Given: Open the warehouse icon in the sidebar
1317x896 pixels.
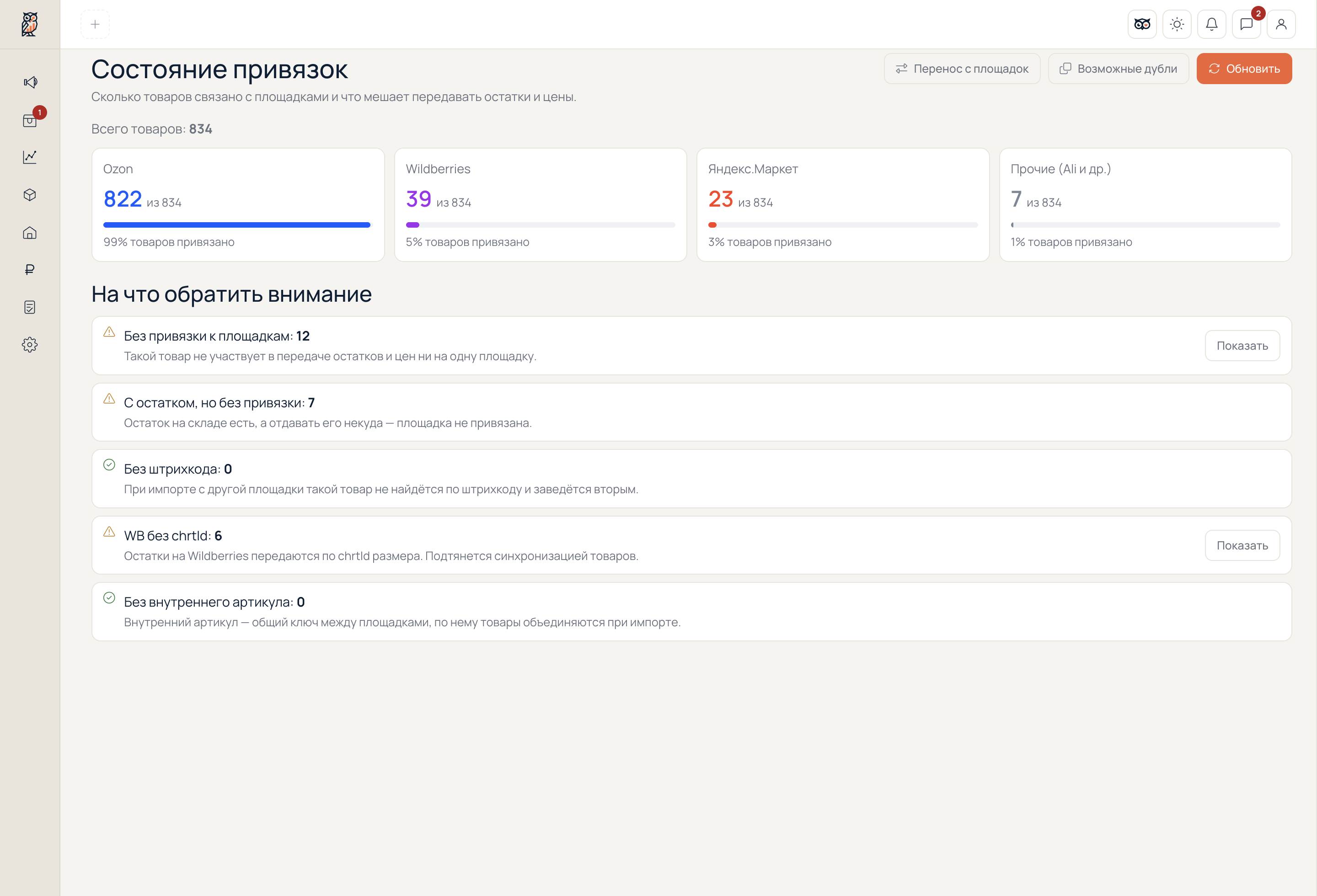Looking at the screenshot, I should (x=30, y=233).
